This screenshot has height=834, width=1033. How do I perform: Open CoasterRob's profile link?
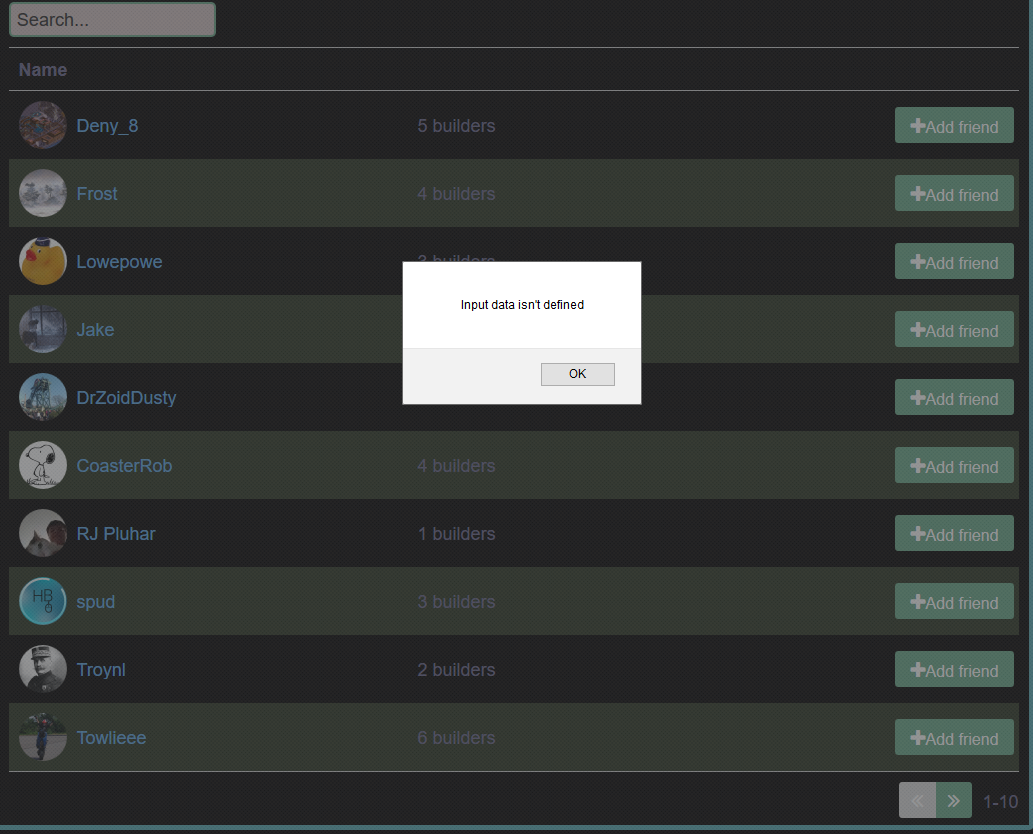point(125,466)
